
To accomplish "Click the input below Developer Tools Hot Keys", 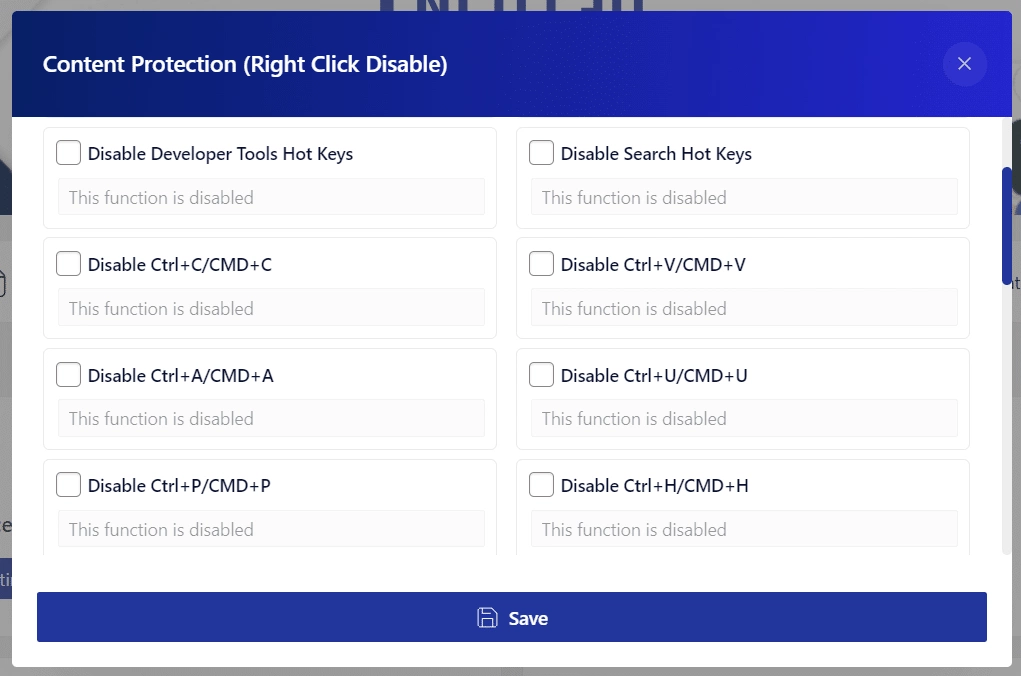I will pyautogui.click(x=270, y=197).
